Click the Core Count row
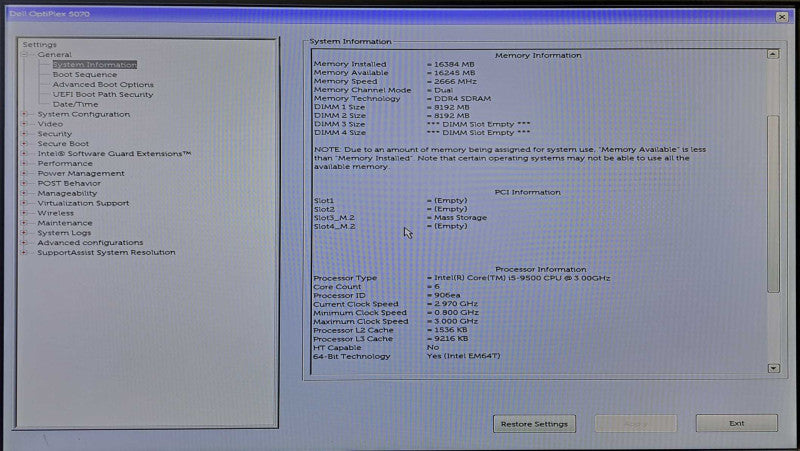The image size is (800, 451). (377, 287)
